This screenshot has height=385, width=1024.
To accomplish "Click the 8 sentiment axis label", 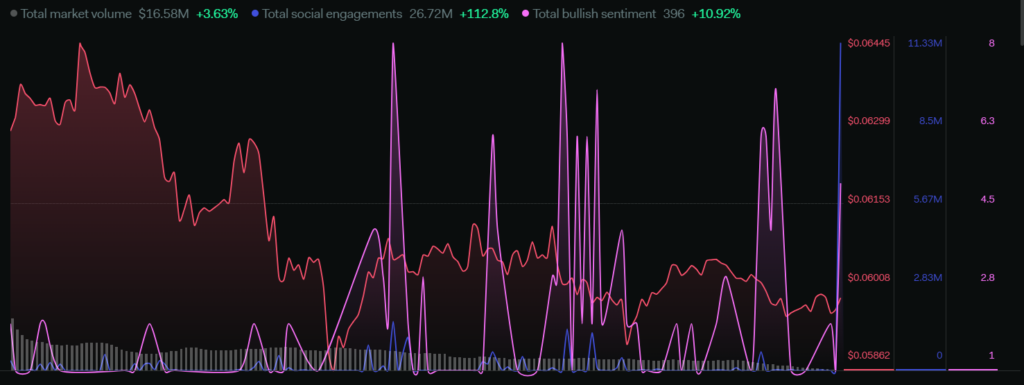I will [991, 43].
